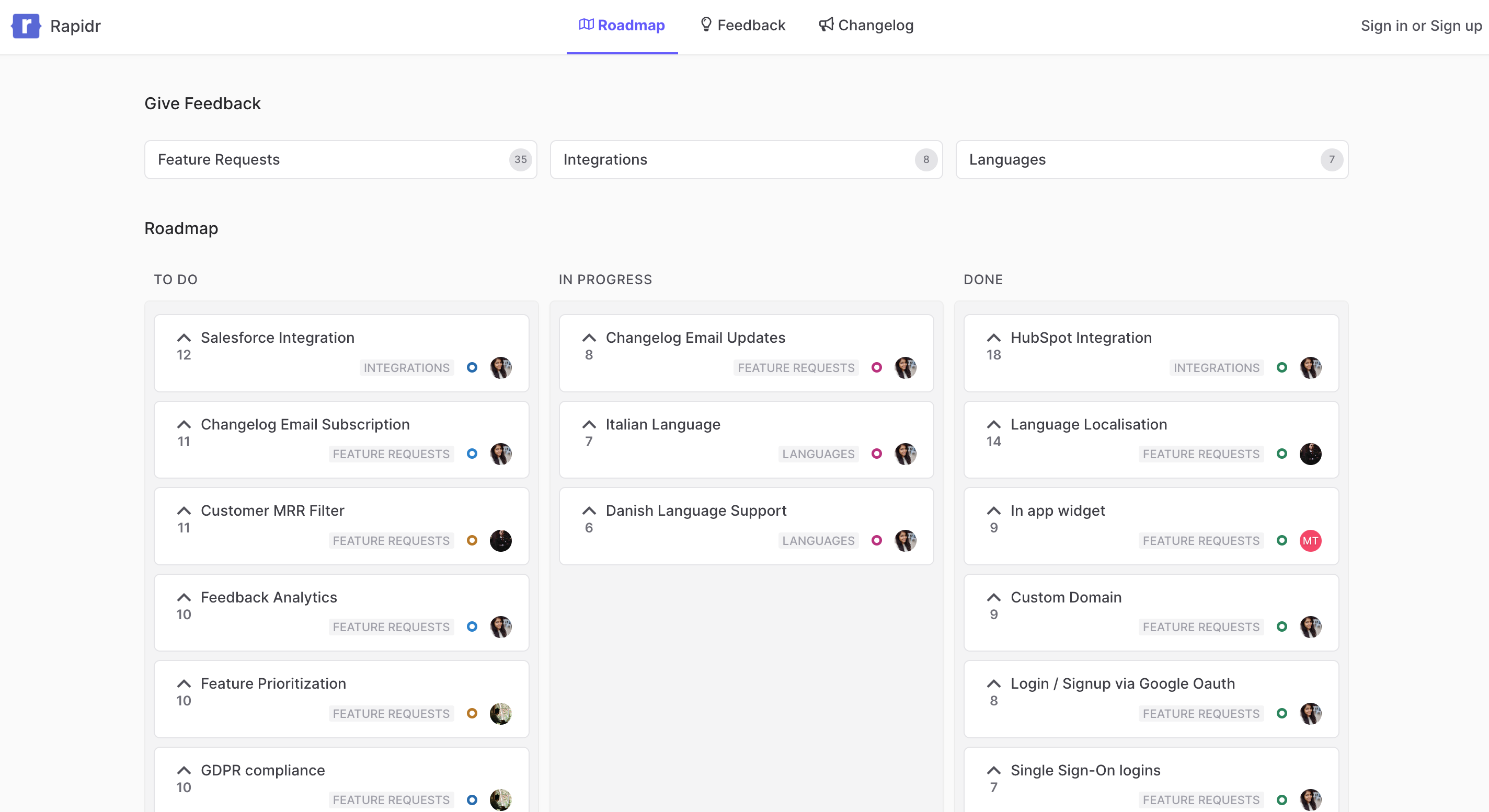The width and height of the screenshot is (1489, 812).
Task: Click the MT avatar on In app widget card
Action: [1311, 541]
